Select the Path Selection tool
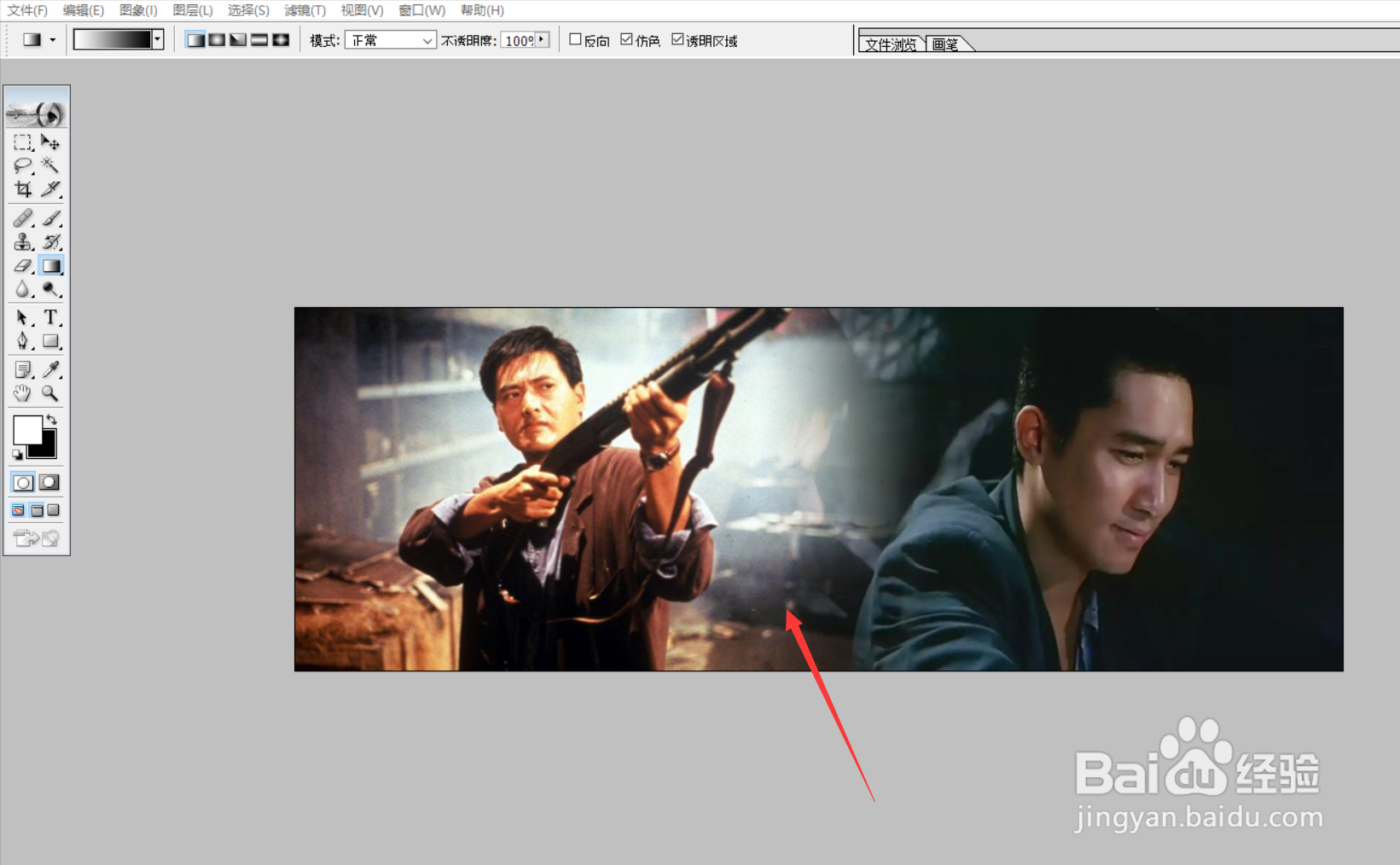This screenshot has height=865, width=1400. (22, 317)
